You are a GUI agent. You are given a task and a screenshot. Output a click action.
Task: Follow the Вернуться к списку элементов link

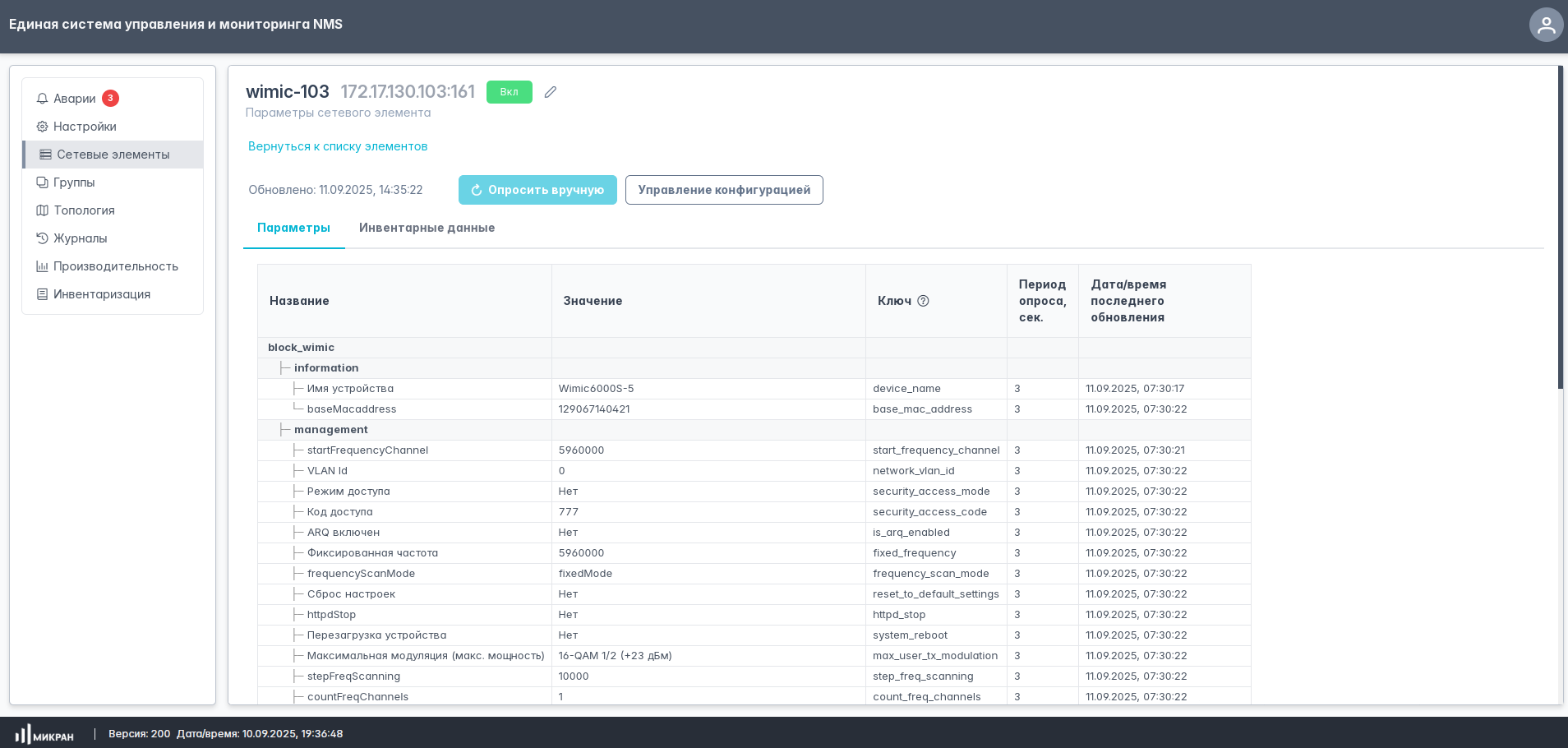[x=338, y=146]
